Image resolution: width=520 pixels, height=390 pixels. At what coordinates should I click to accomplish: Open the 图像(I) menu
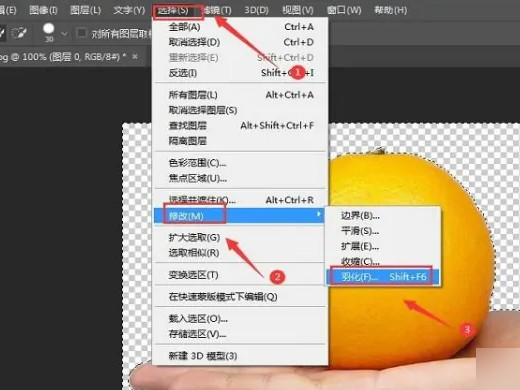click(43, 10)
